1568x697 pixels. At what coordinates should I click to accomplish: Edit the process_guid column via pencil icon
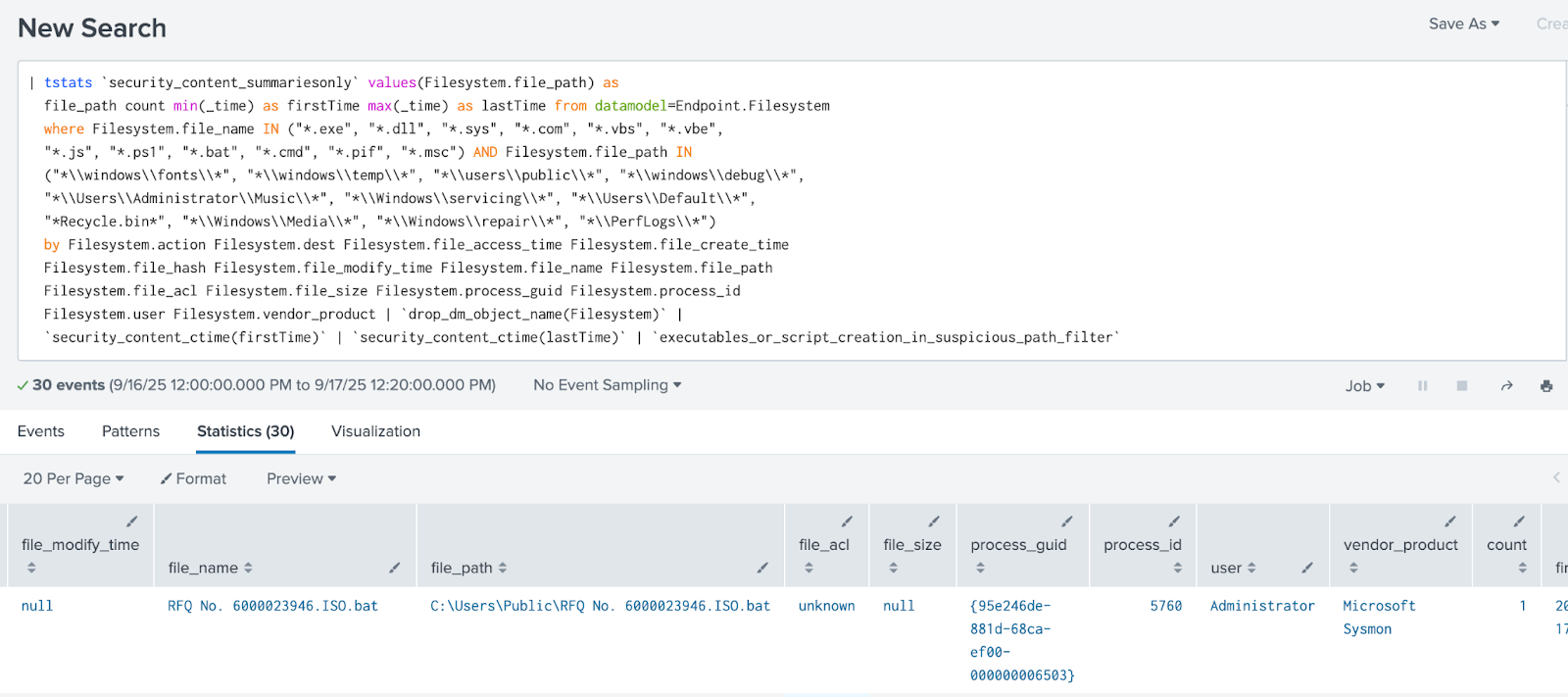pos(1066,522)
